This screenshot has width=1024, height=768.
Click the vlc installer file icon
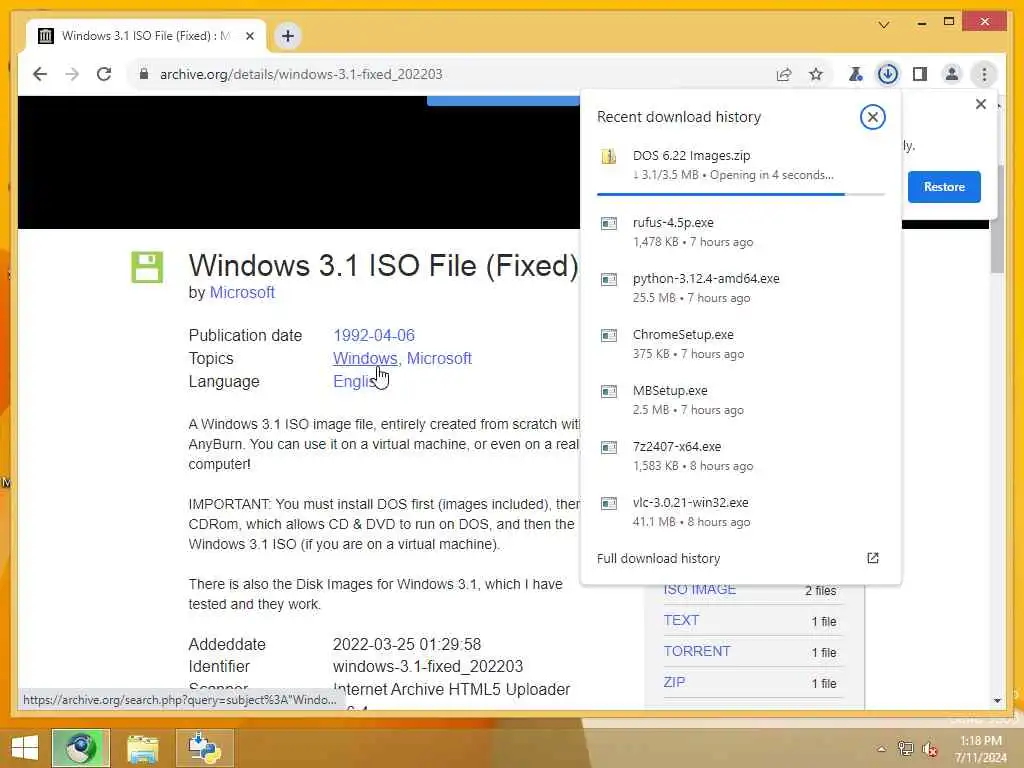(x=609, y=504)
